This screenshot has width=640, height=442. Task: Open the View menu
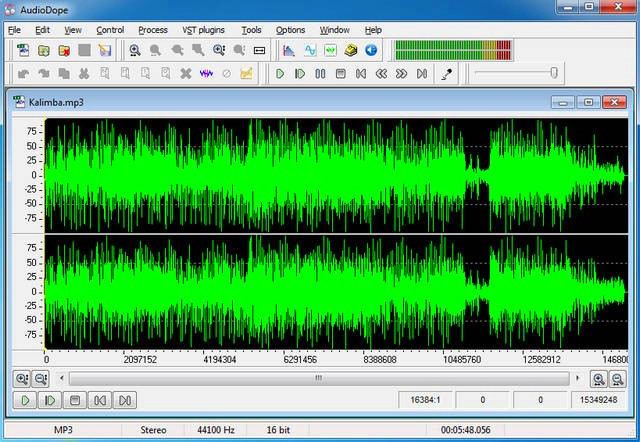point(73,30)
